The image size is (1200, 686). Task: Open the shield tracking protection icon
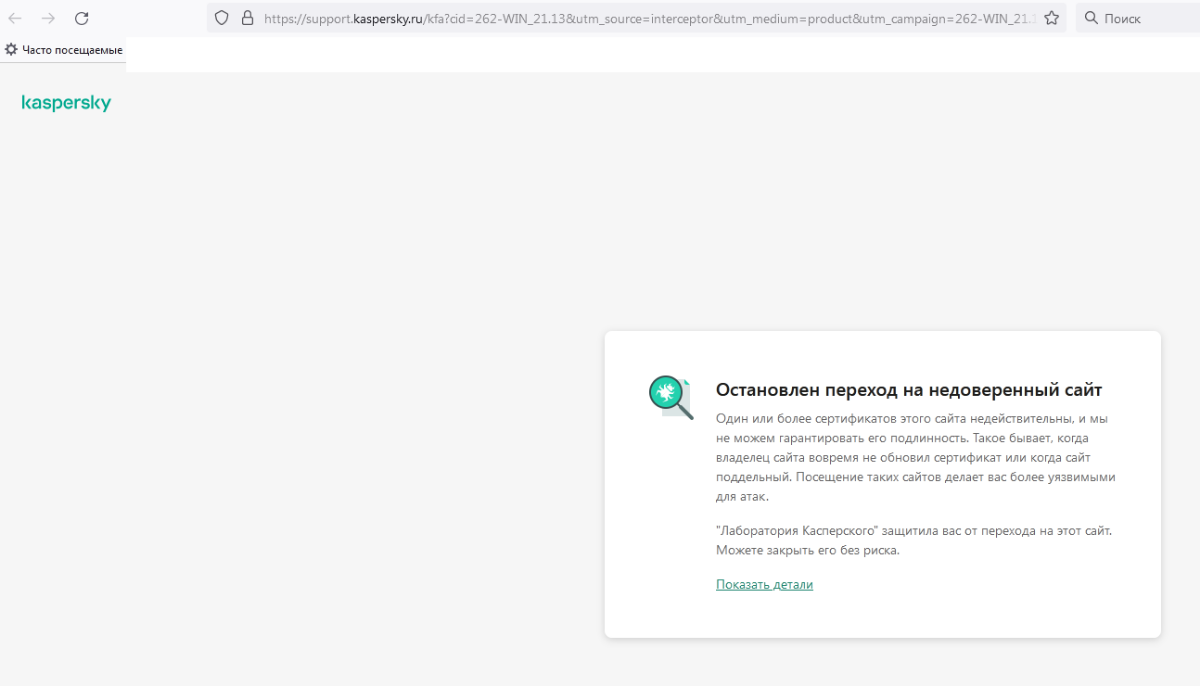point(222,18)
